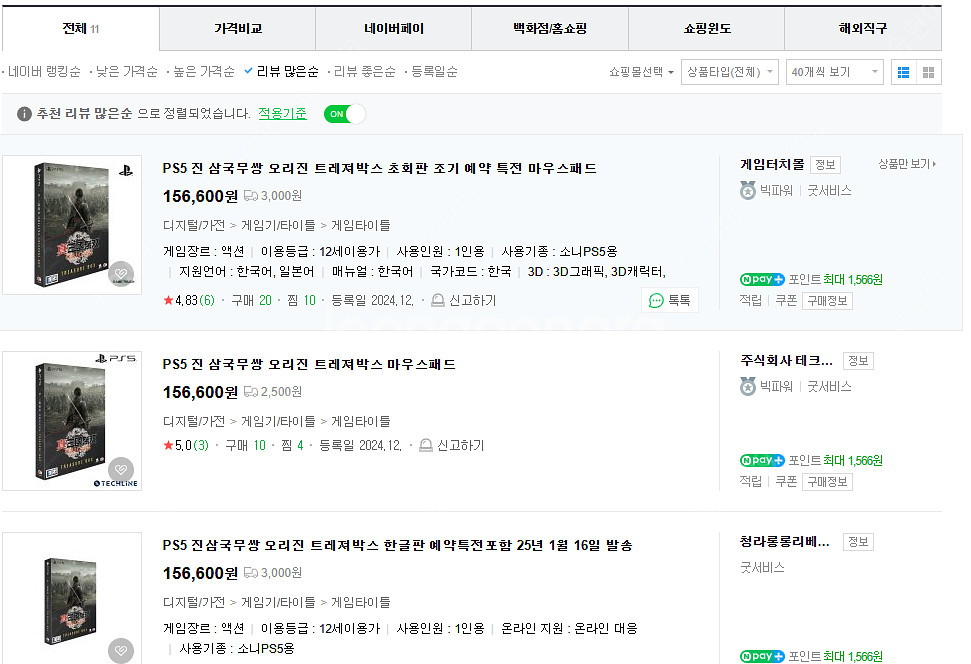Open second product title 트레져박스 마우스패드
Viewport: 971px width, 664px height.
pos(309,364)
